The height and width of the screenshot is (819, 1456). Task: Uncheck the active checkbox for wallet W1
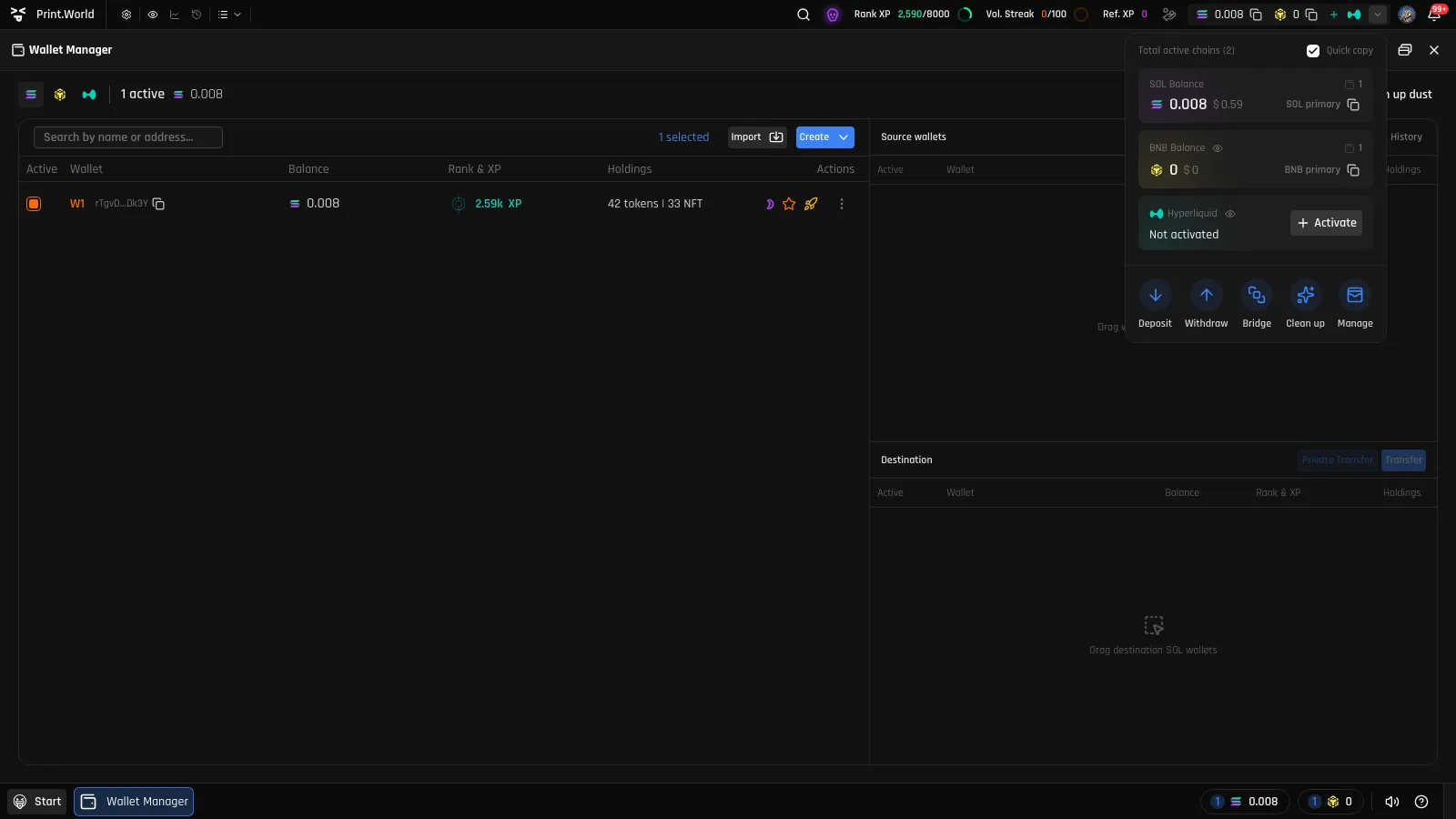[34, 204]
